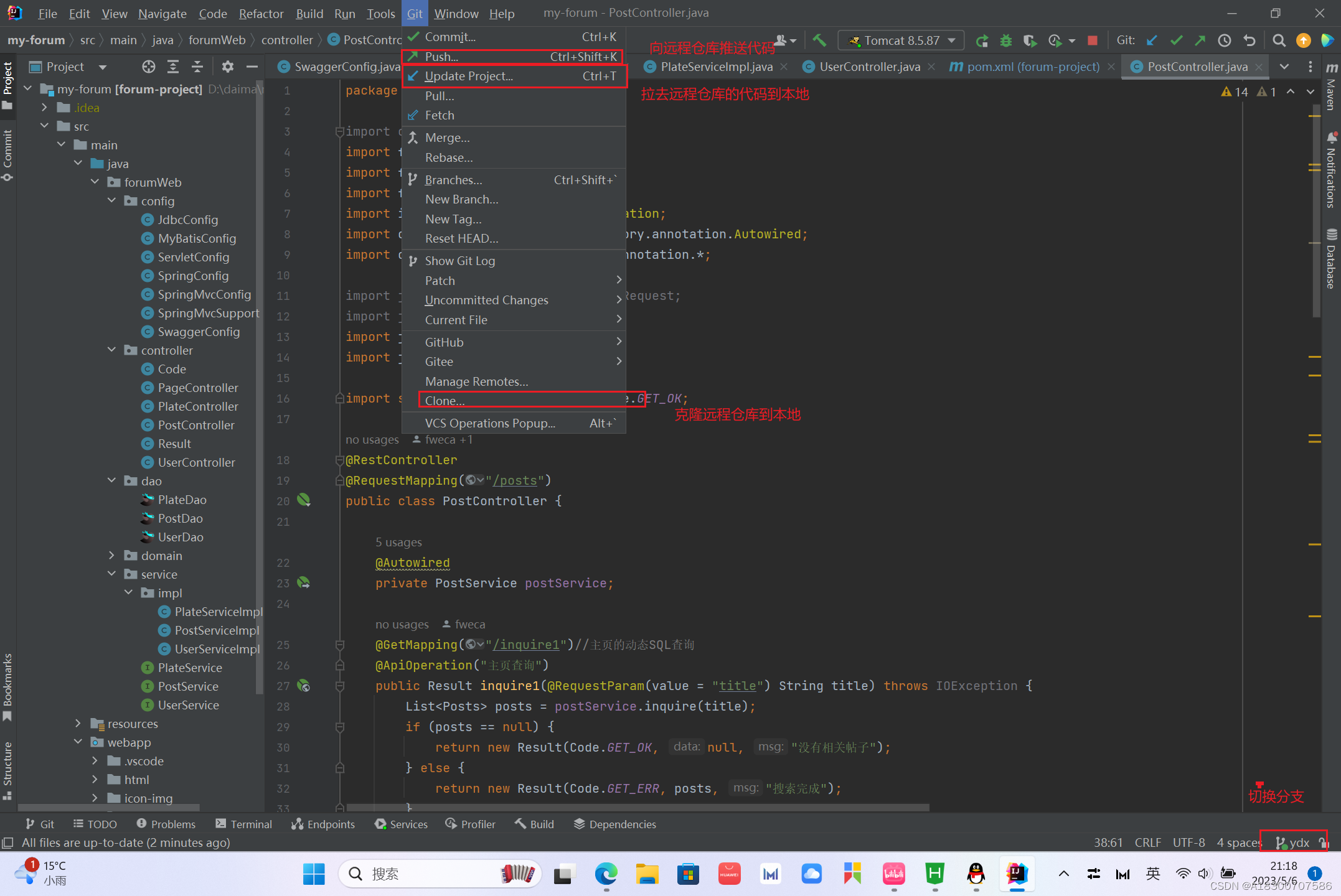Open Search Everywhere magnifier icon
This screenshot has height=896, width=1341.
1278,40
